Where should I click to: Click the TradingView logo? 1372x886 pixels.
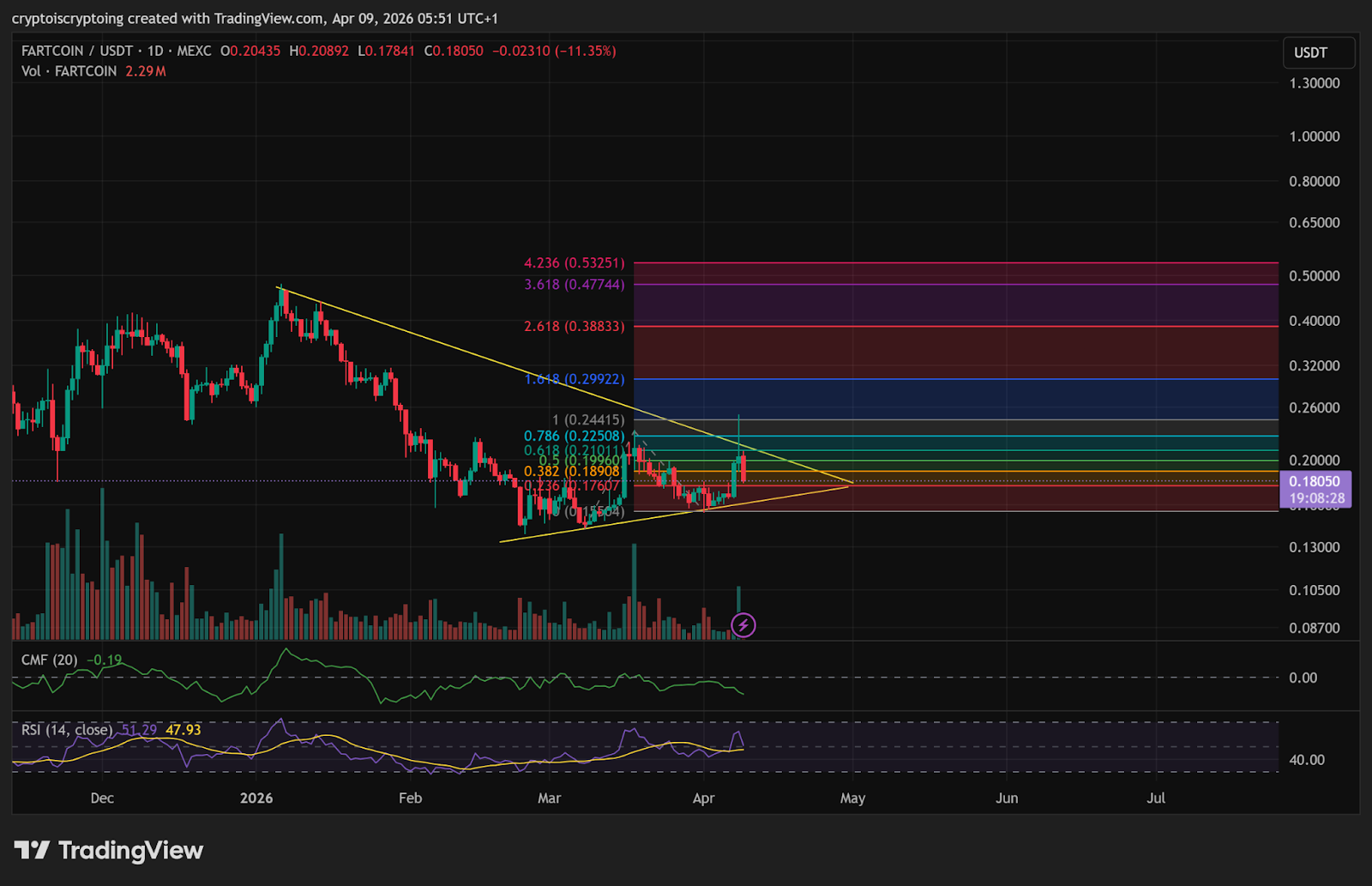point(108,850)
